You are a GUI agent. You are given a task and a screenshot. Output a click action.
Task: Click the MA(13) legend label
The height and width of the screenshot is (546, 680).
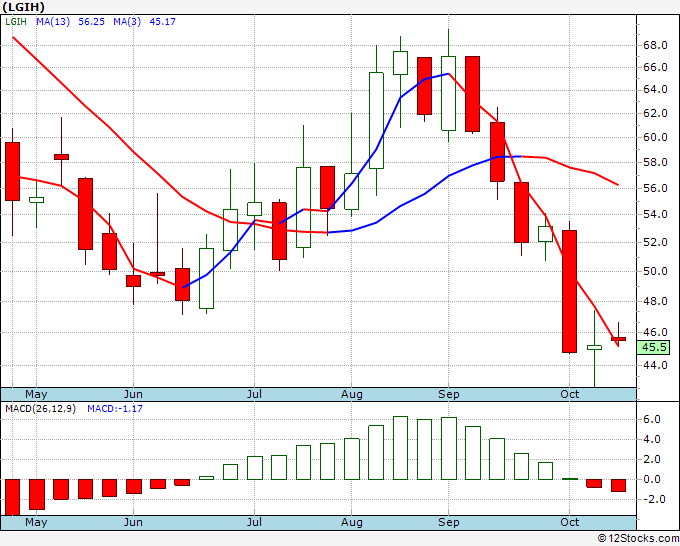[x=53, y=22]
